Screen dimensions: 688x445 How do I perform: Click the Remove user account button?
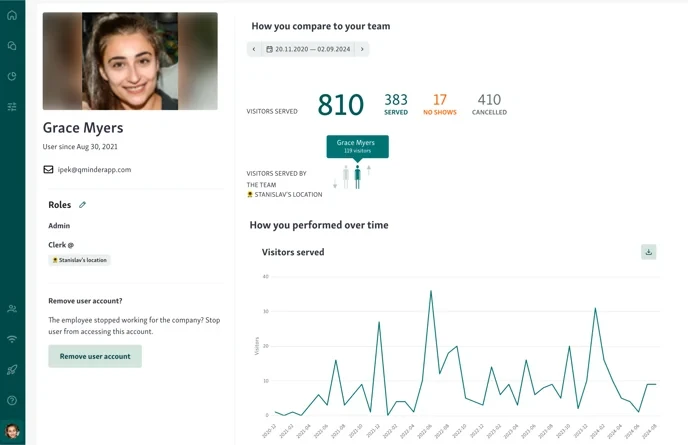coord(95,357)
